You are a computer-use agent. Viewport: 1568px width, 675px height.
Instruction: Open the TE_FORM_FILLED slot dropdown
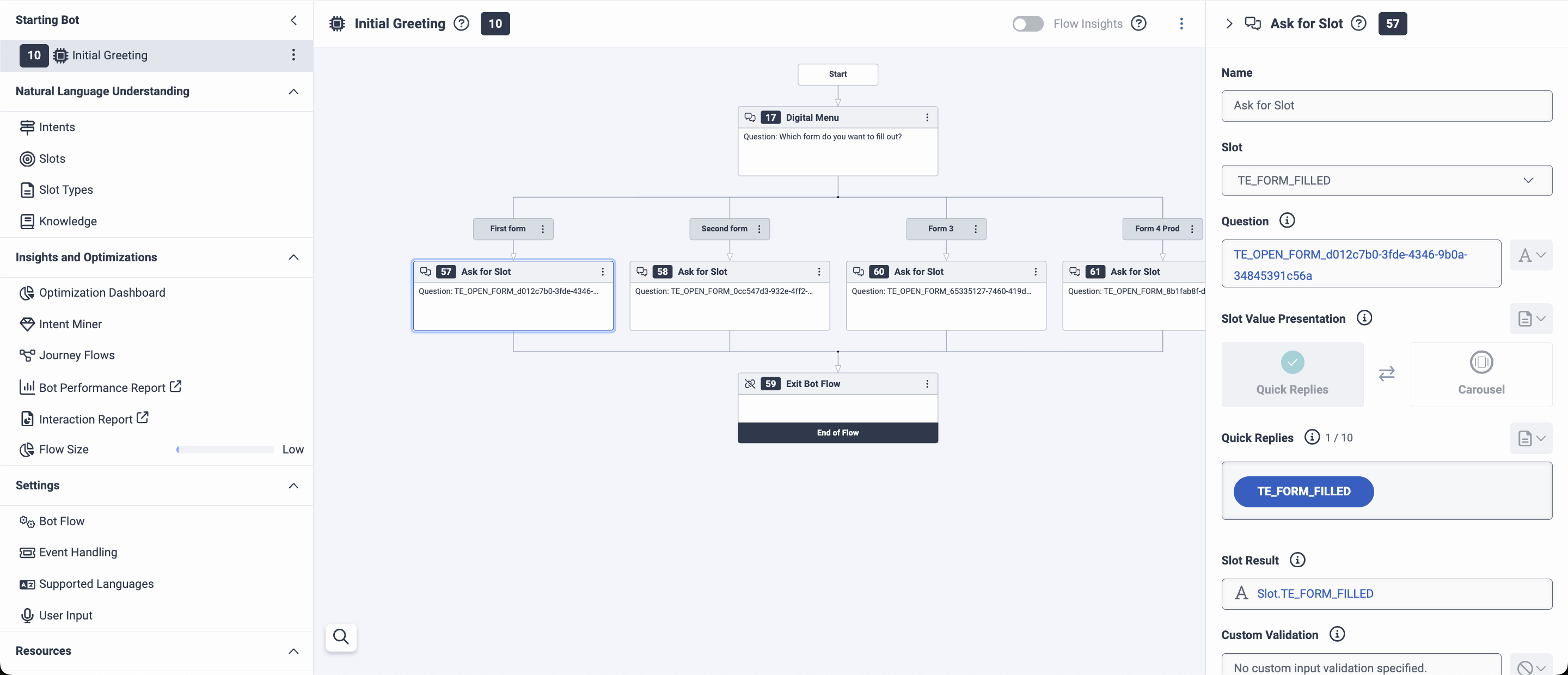pyautogui.click(x=1386, y=180)
